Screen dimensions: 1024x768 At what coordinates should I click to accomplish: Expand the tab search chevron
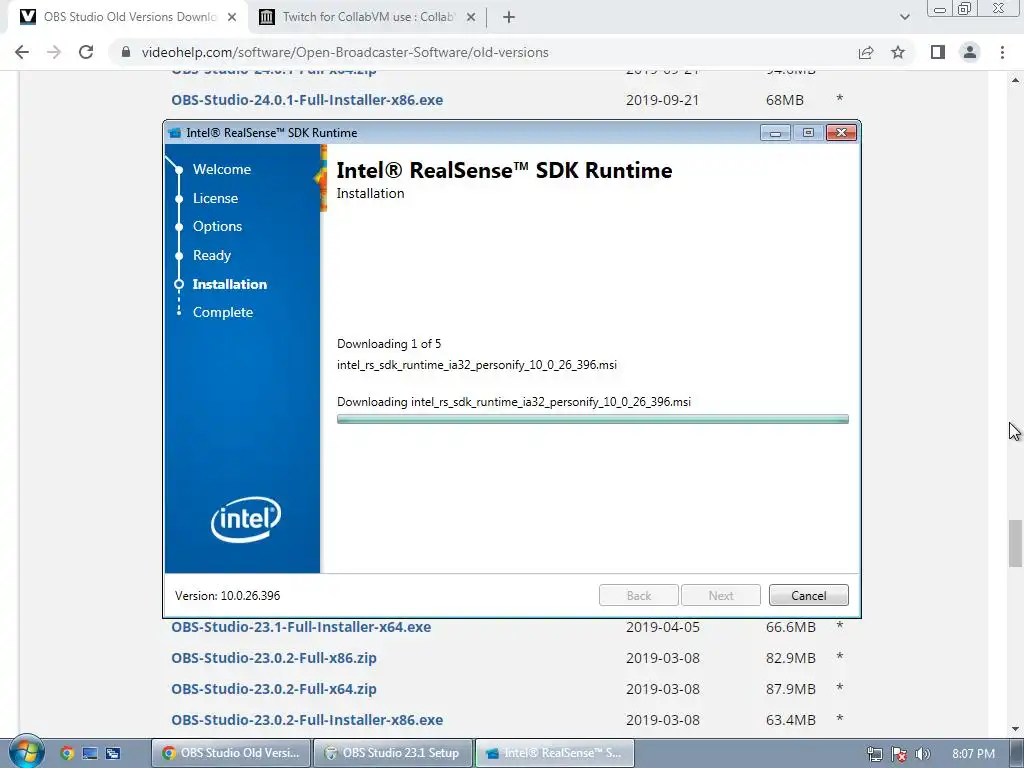point(904,17)
